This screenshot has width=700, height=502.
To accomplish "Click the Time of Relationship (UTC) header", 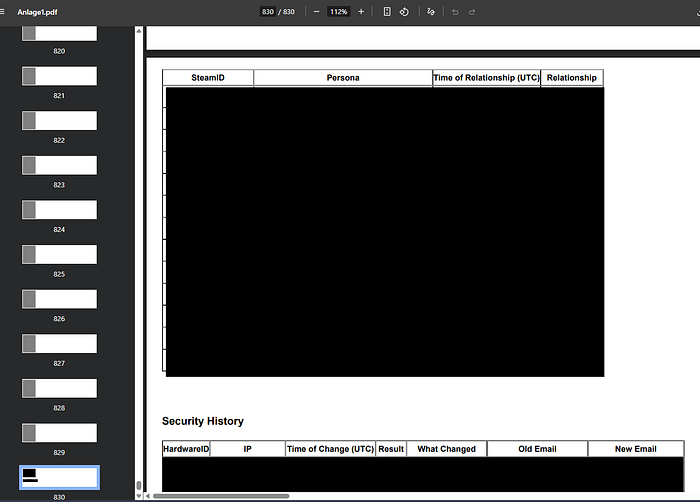I will [486, 78].
